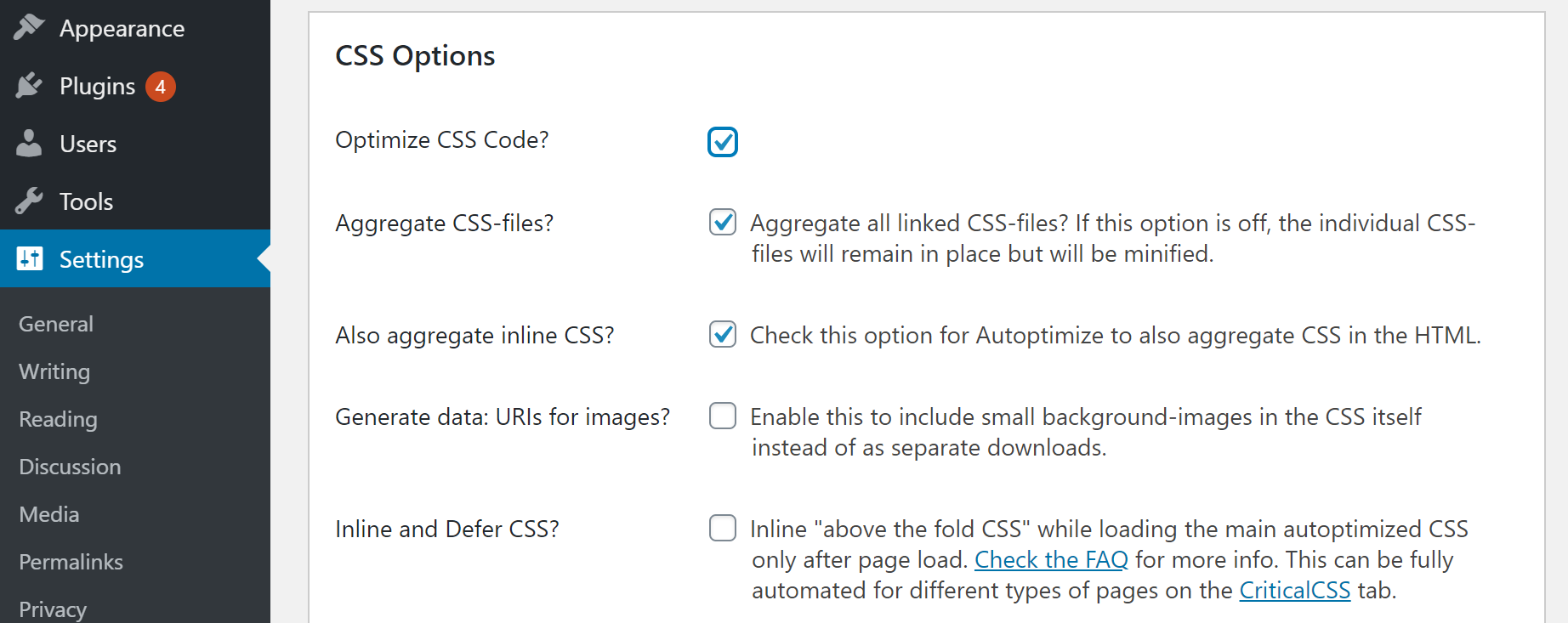Open the Check the FAQ link
This screenshot has height=623, width=1568.
click(x=1051, y=559)
